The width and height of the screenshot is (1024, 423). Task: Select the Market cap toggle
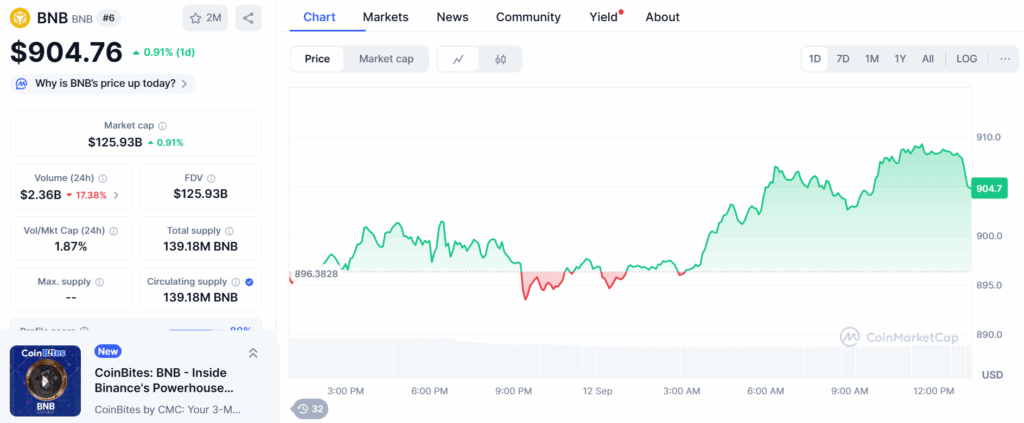tap(386, 59)
